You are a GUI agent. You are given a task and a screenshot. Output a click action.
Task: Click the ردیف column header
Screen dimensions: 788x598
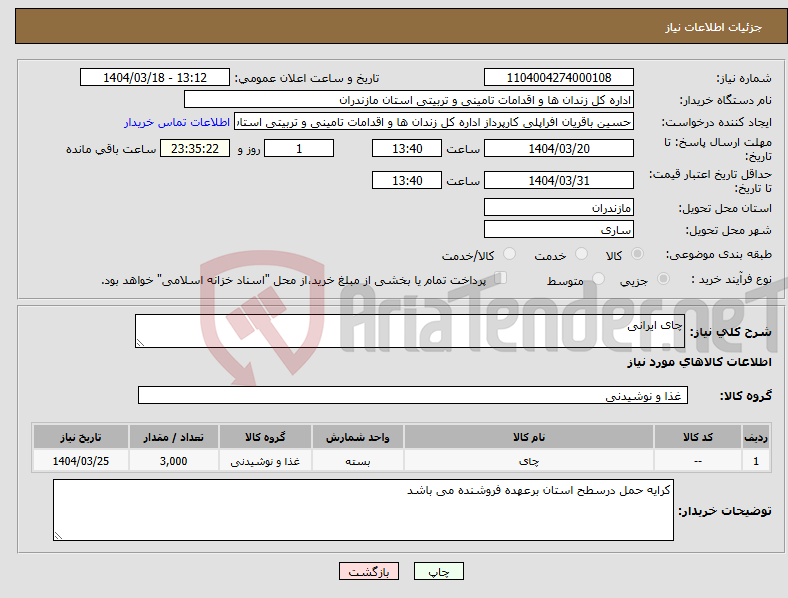click(756, 437)
